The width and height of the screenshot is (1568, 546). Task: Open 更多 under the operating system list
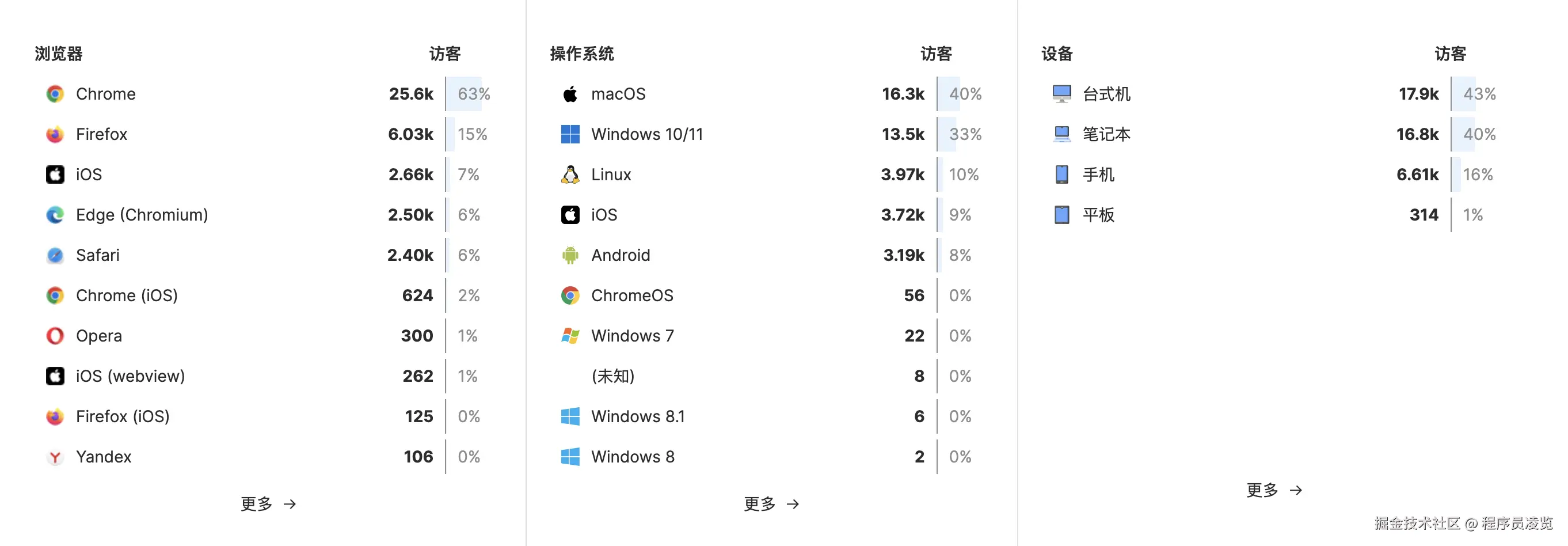772,504
